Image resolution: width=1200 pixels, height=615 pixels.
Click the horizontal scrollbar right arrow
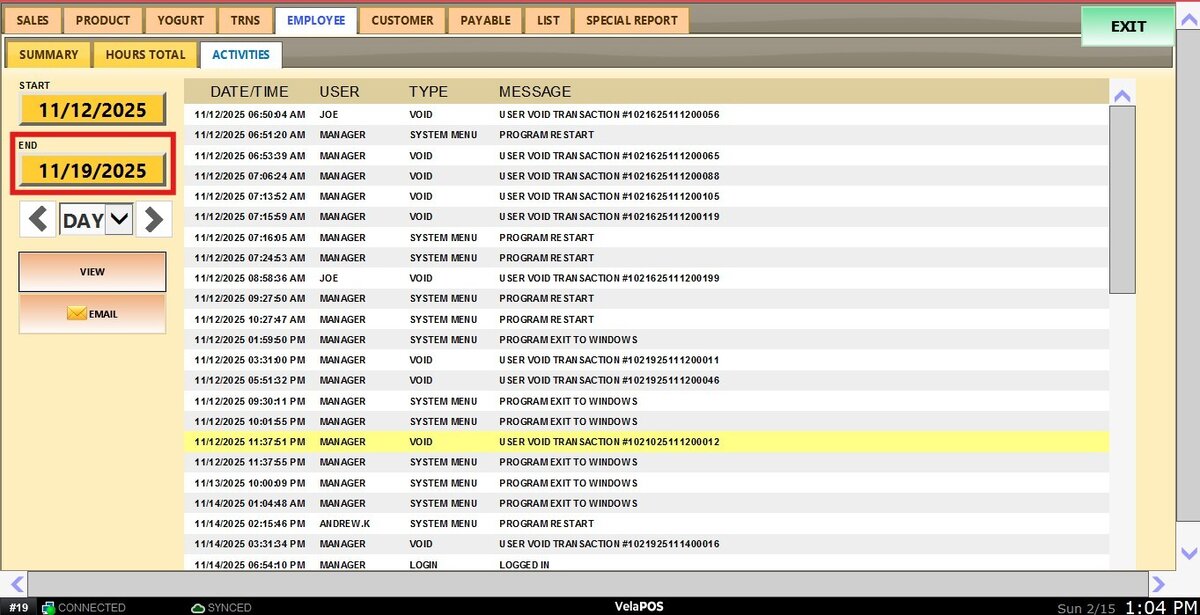tap(1158, 583)
